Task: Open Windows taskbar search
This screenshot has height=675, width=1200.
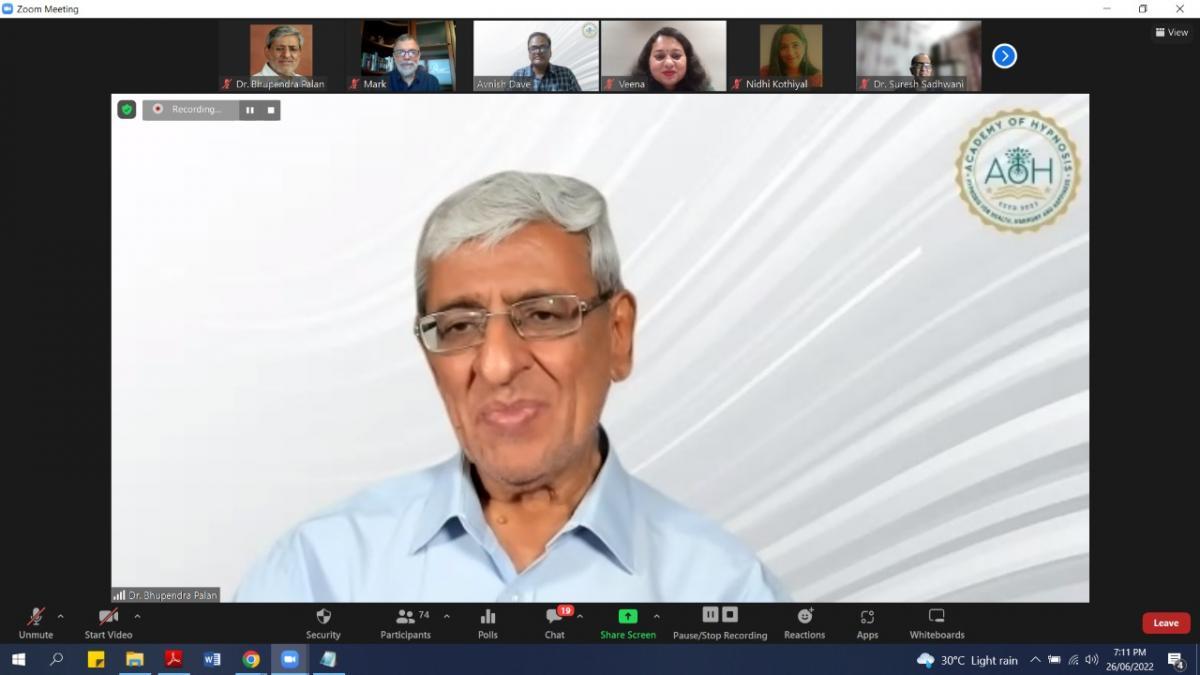Action: [x=57, y=659]
